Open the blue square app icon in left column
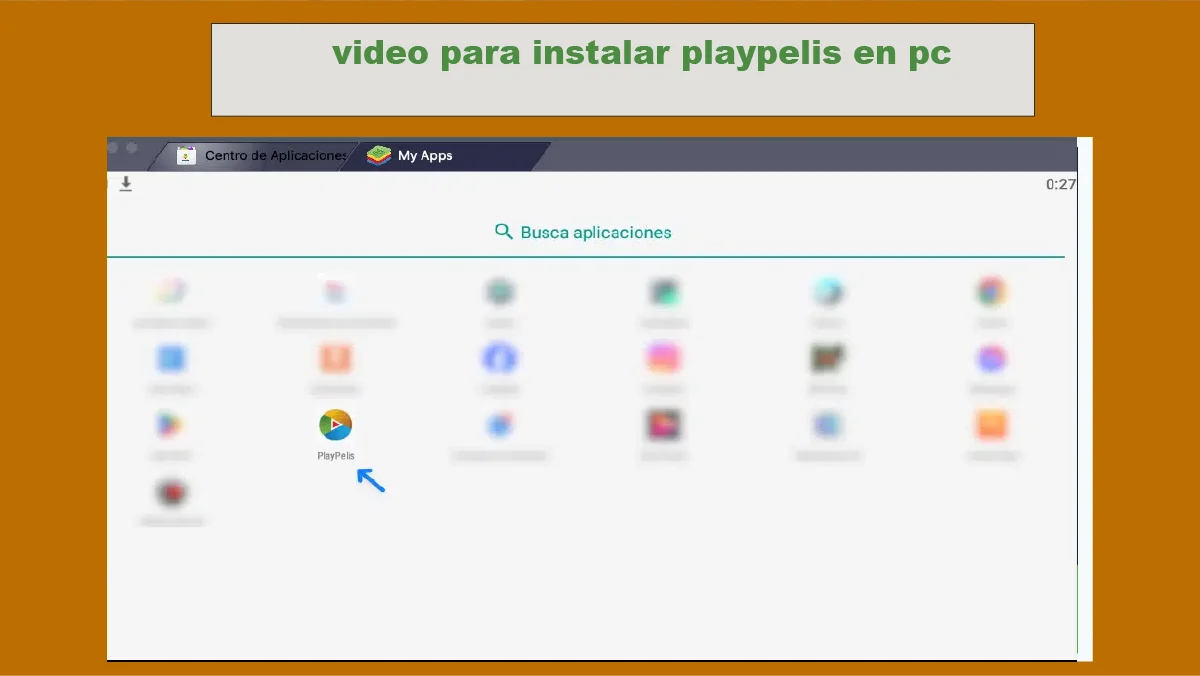Screen dimensions: 1200x676 [x=171, y=359]
